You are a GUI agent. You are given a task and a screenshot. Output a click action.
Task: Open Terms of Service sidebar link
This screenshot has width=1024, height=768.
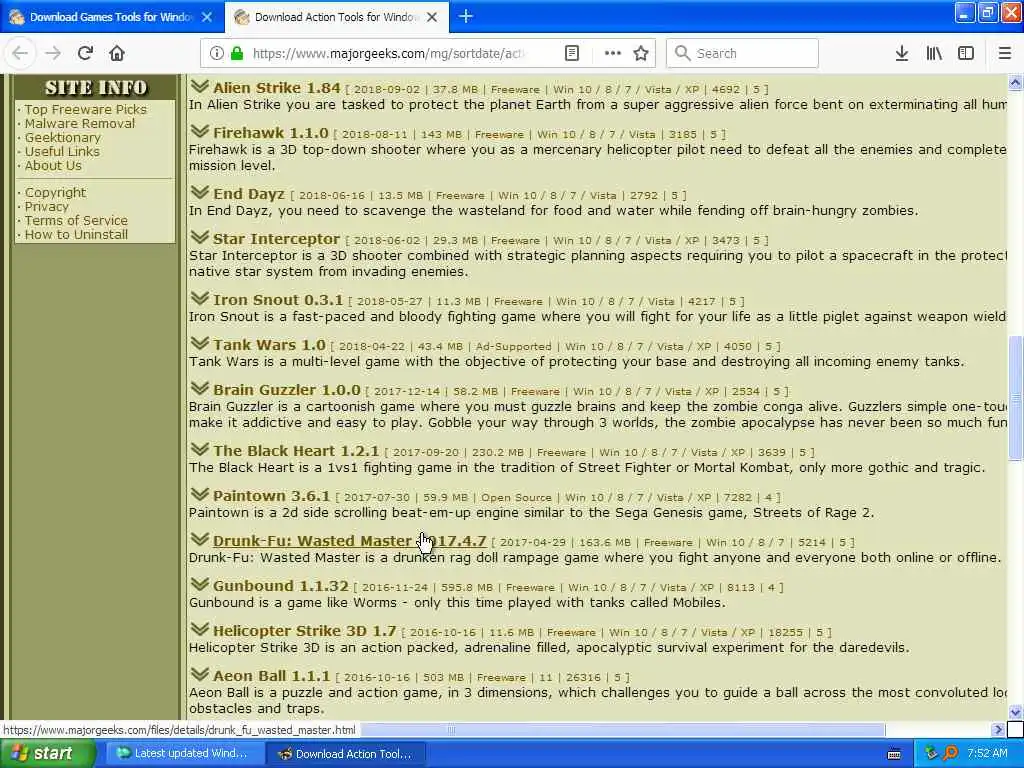(x=76, y=221)
